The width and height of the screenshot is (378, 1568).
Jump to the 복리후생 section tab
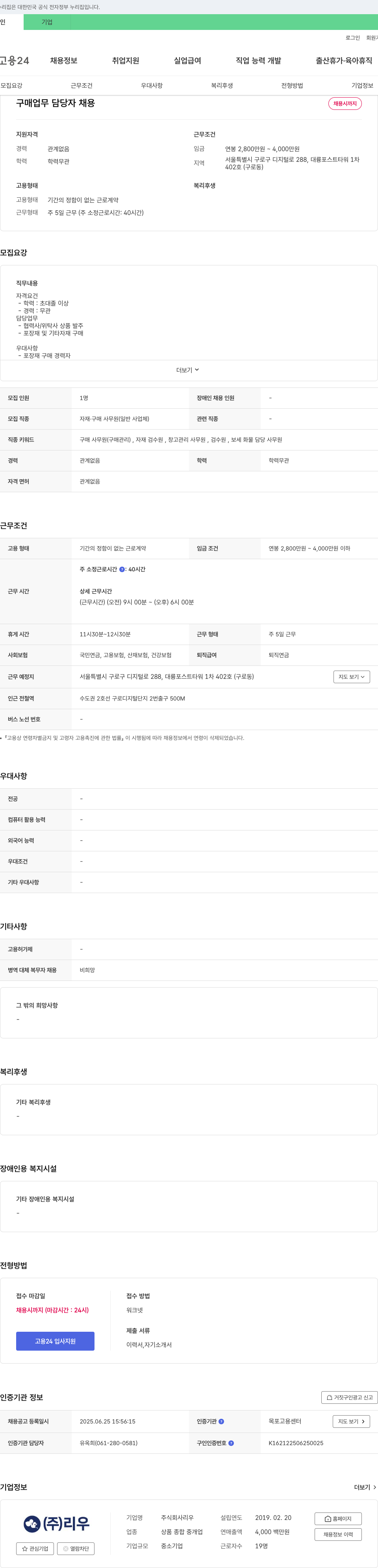tap(222, 85)
